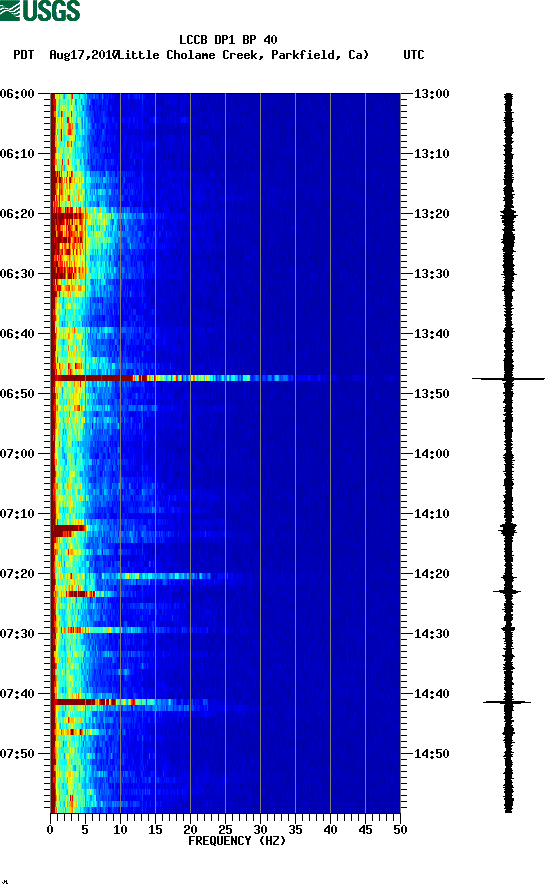Click the USGS logo

pyautogui.click(x=40, y=10)
